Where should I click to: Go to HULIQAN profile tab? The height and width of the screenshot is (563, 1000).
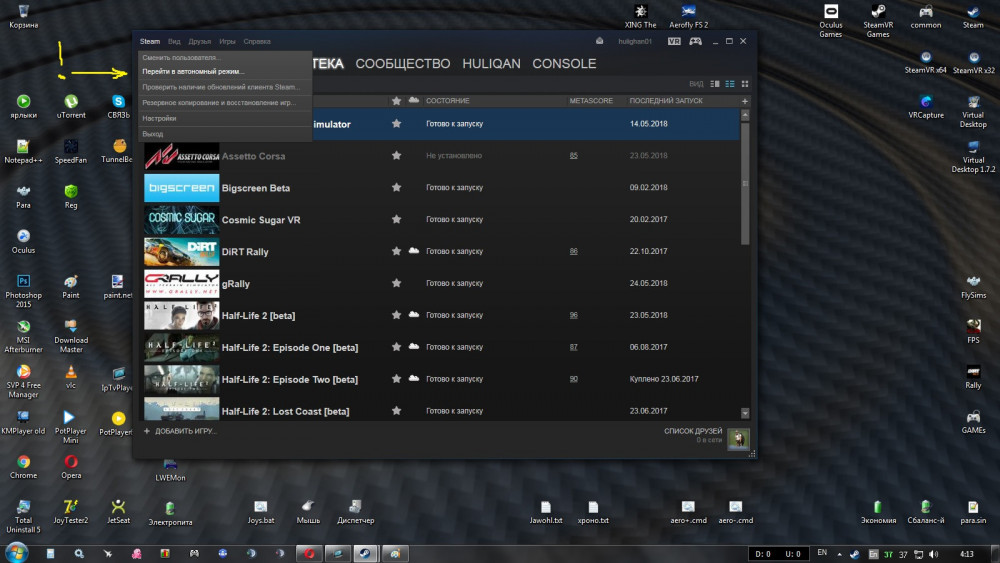click(491, 64)
